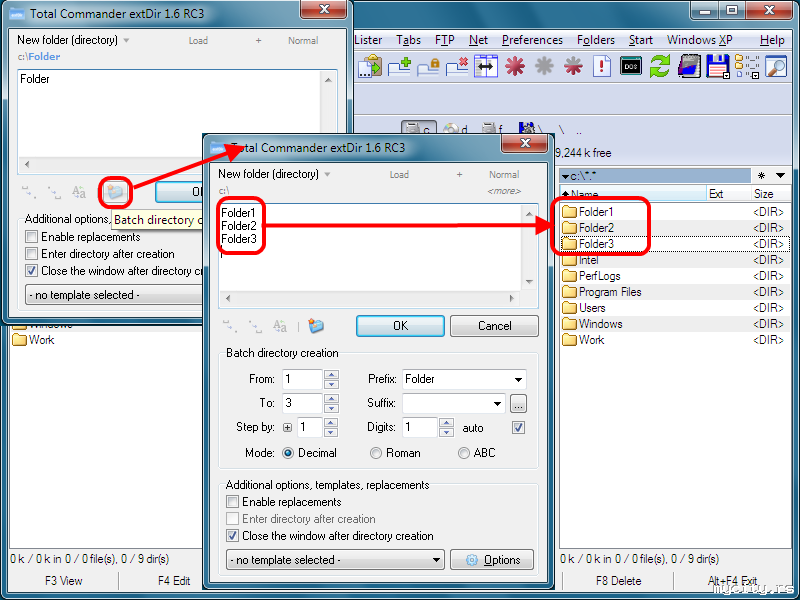Enable replacements checkbox in back extDir window
The image size is (800, 600).
click(x=32, y=237)
